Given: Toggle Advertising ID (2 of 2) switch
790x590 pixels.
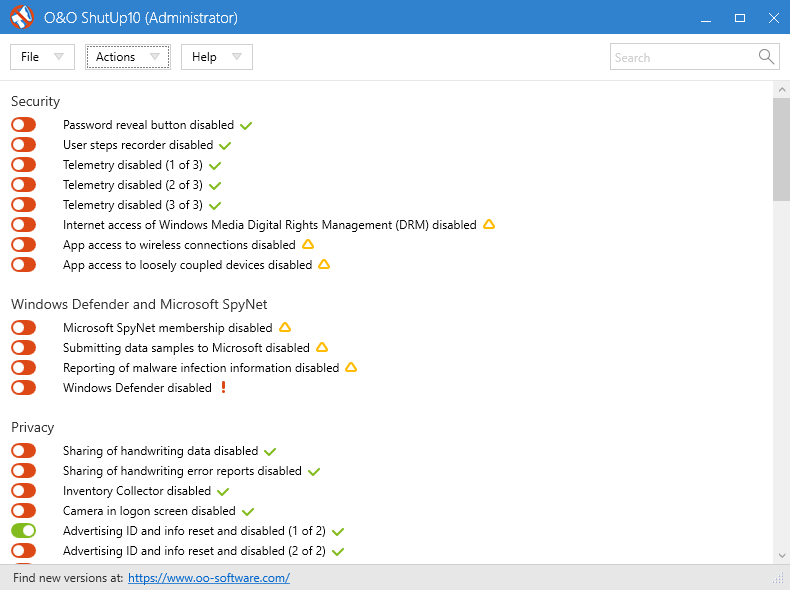Looking at the screenshot, I should tap(24, 551).
